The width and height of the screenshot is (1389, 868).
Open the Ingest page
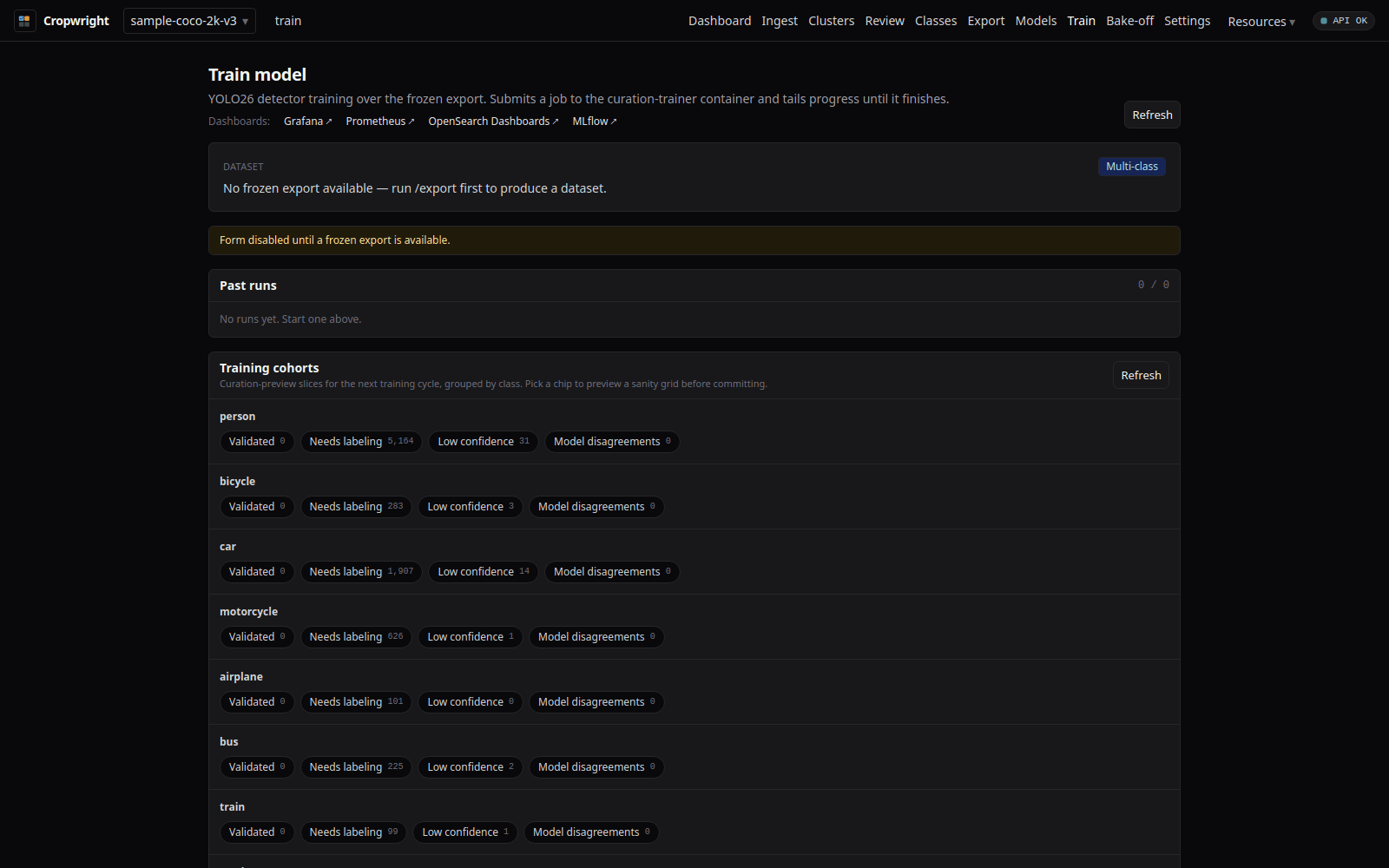(x=780, y=21)
